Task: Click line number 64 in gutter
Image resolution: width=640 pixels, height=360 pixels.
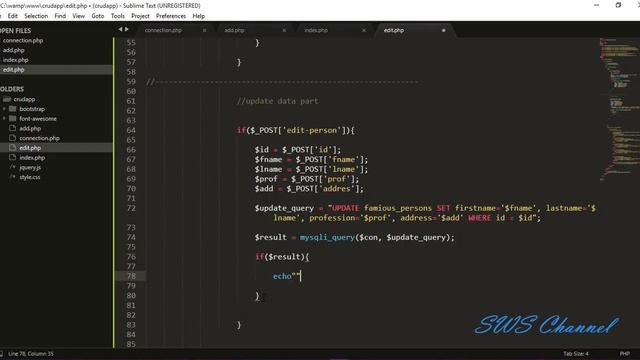Action: coord(131,130)
